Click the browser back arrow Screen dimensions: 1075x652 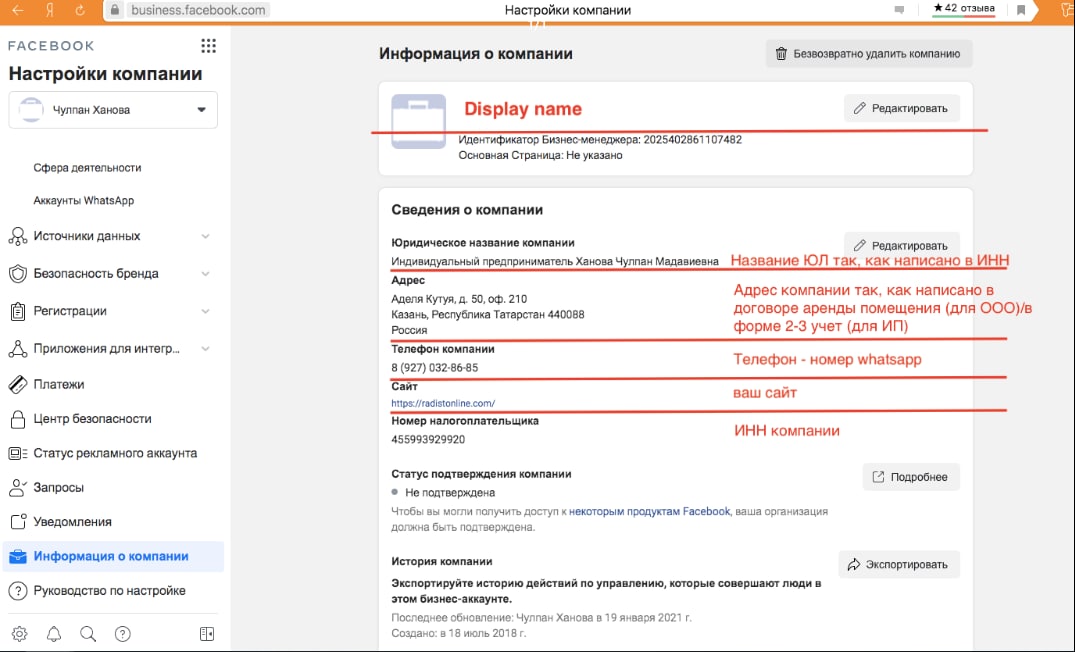pos(17,10)
